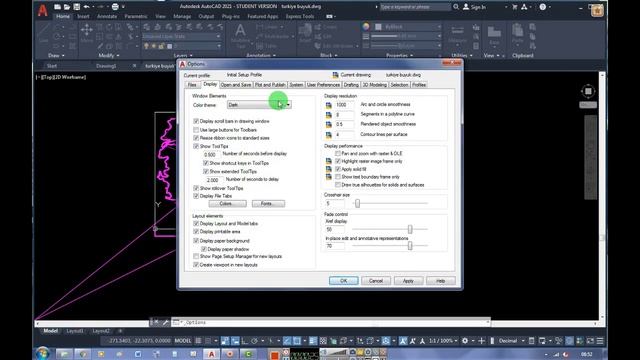Toggle Apply solid fill checkbox
Viewport: 640px width, 360px height.
click(338, 169)
